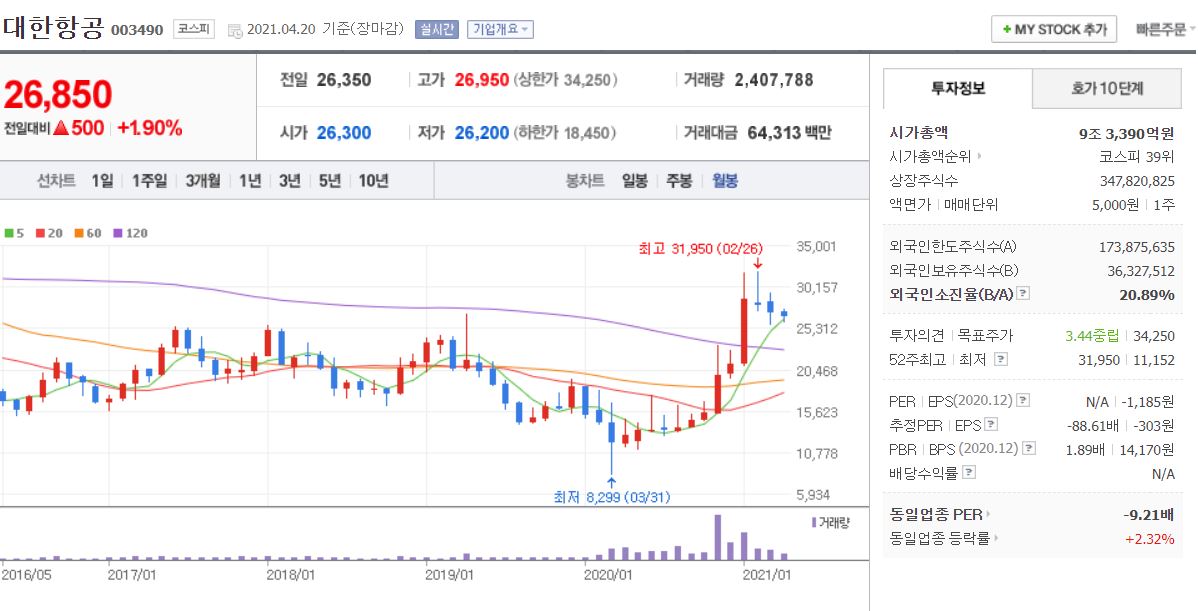Viewport: 1198px width, 611px height.
Task: Click the 시가 value 26,300
Action: [x=344, y=133]
